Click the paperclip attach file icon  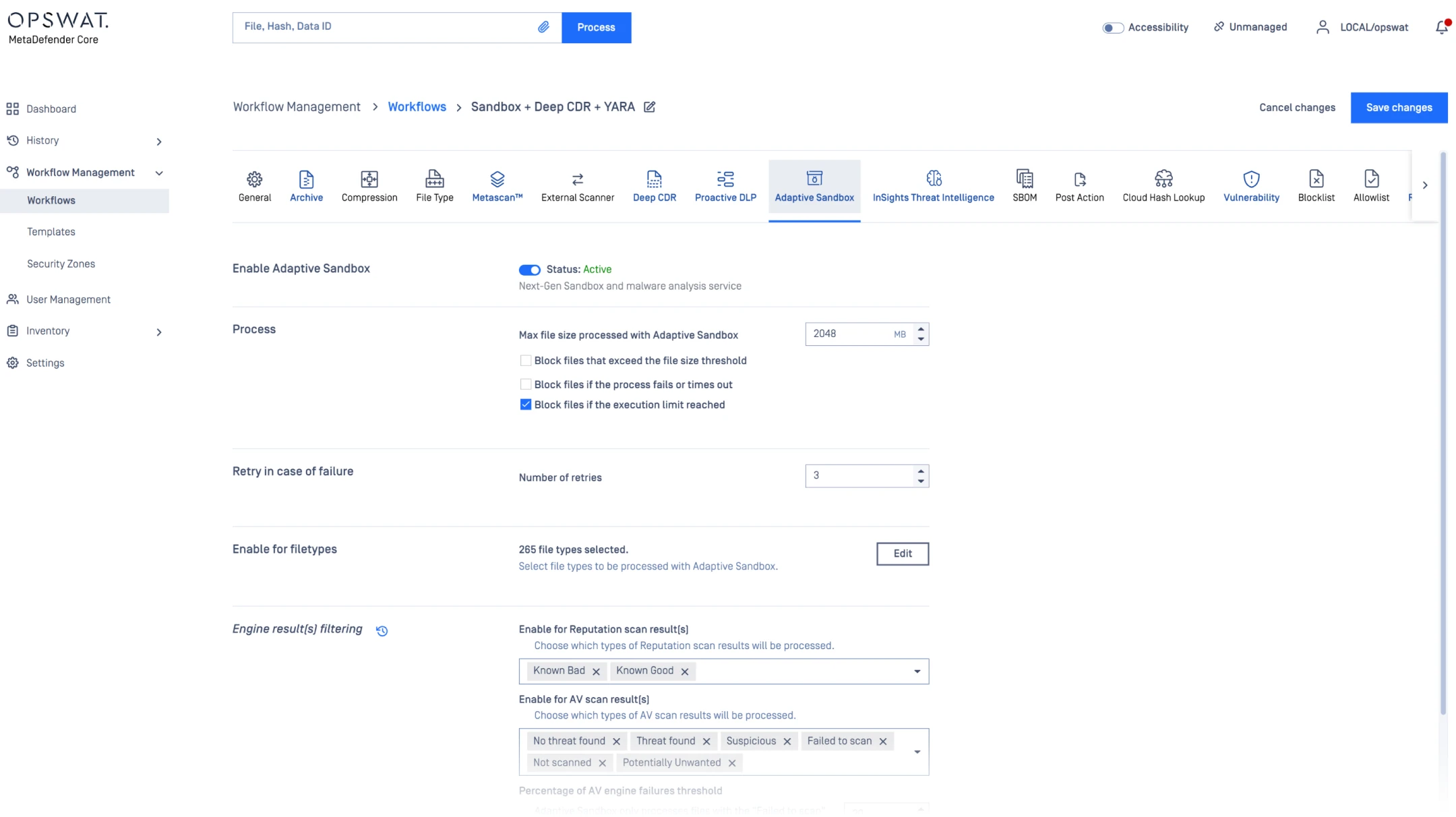point(543,27)
